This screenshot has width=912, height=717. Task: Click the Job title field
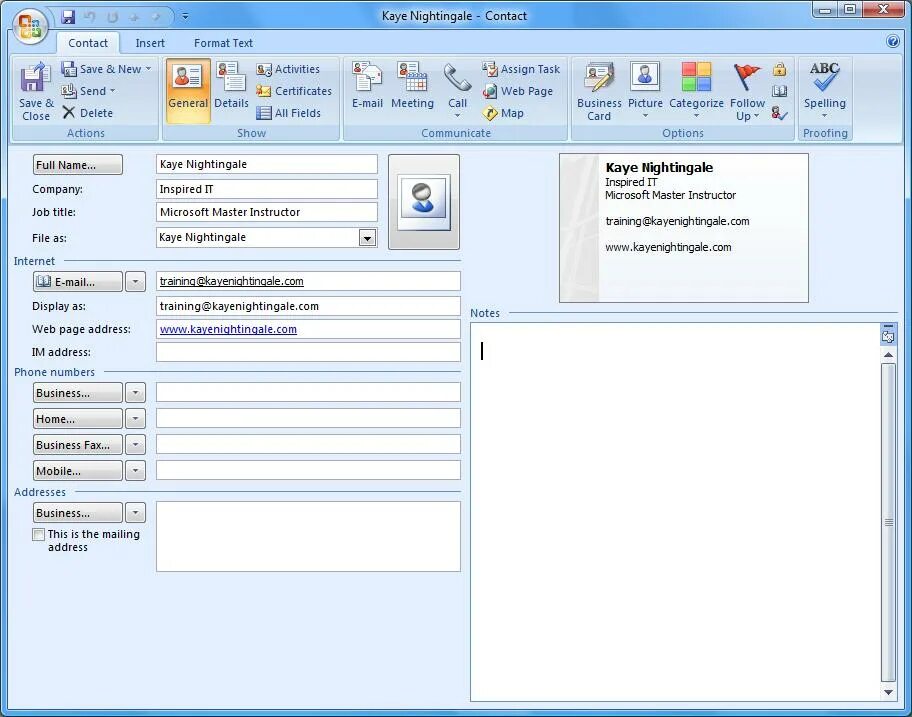coord(266,212)
